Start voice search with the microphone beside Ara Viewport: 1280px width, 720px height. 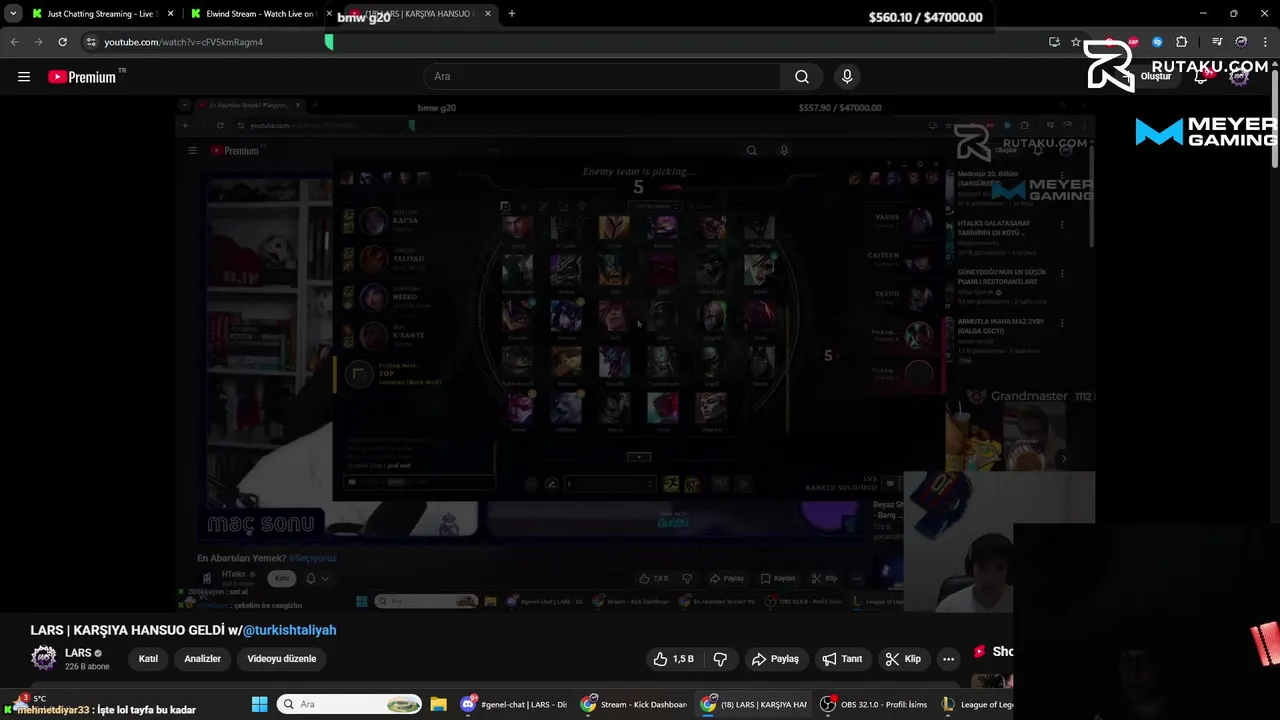tap(847, 77)
